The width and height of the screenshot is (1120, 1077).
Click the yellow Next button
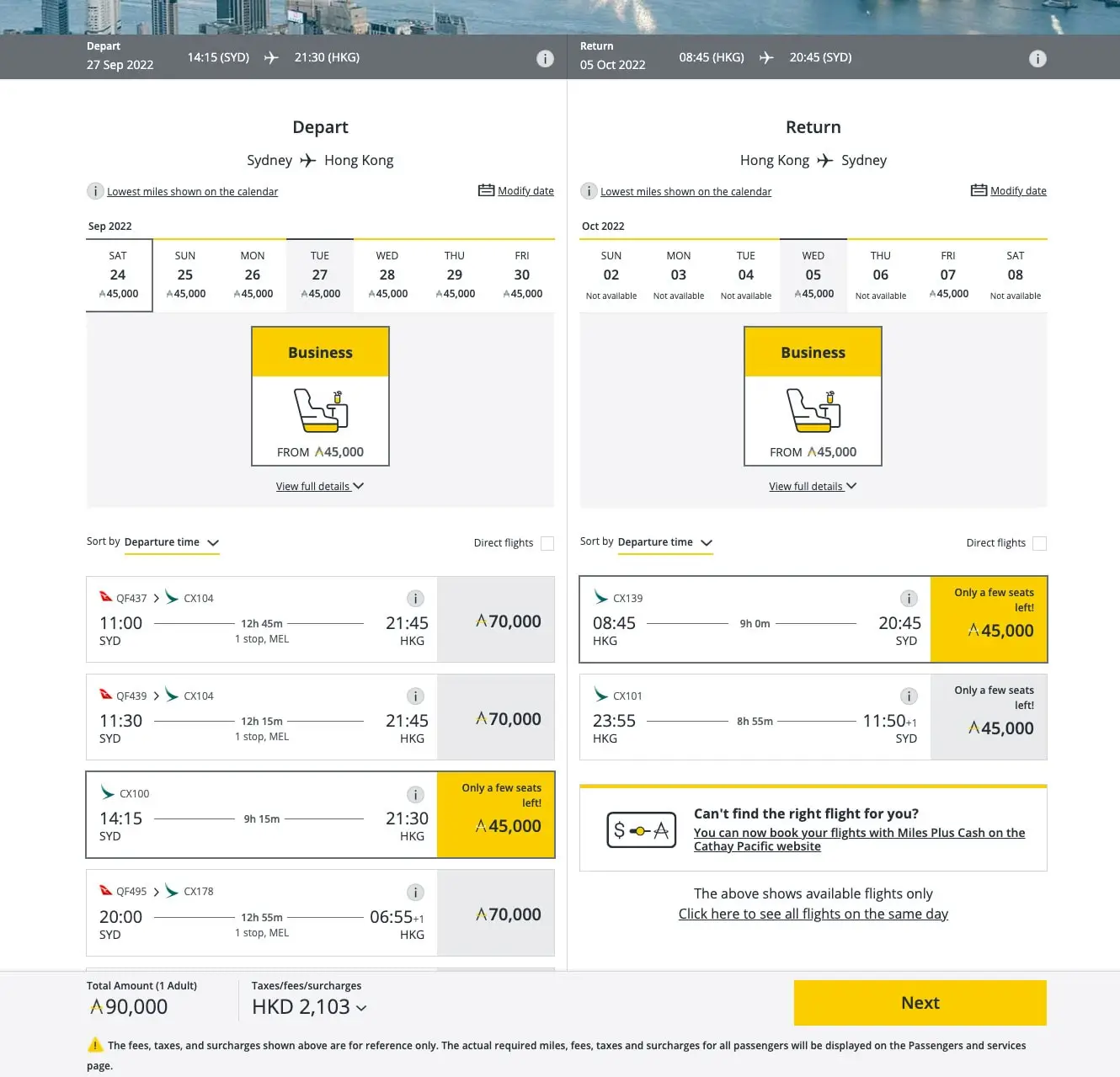pyautogui.click(x=920, y=1003)
